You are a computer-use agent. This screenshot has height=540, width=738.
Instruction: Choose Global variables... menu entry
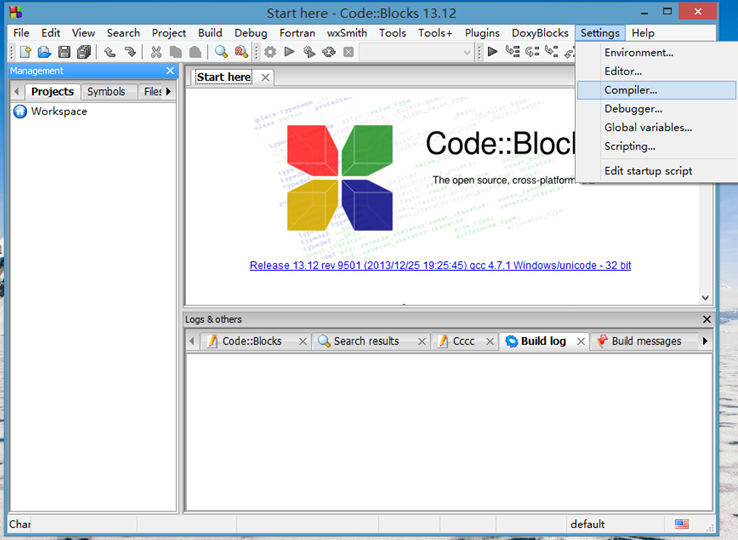coord(657,128)
